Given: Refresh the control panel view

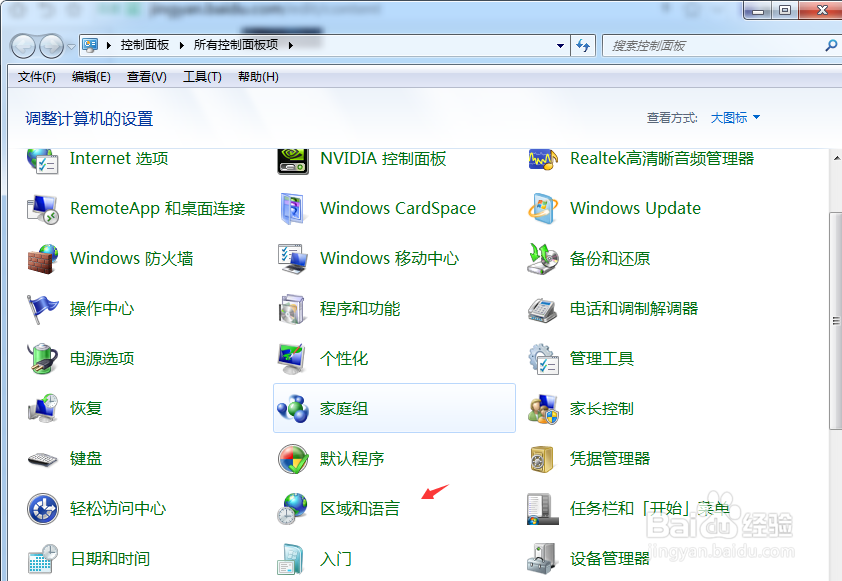Looking at the screenshot, I should [583, 46].
